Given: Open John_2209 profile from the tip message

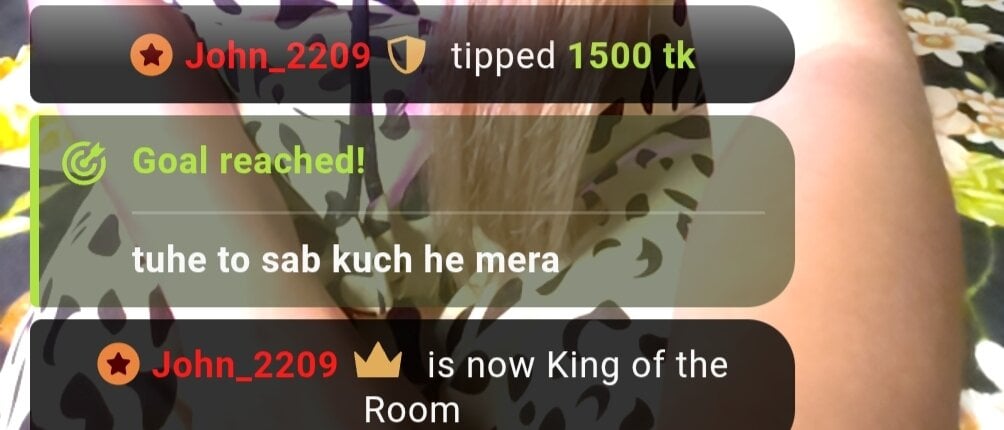Looking at the screenshot, I should tap(277, 56).
